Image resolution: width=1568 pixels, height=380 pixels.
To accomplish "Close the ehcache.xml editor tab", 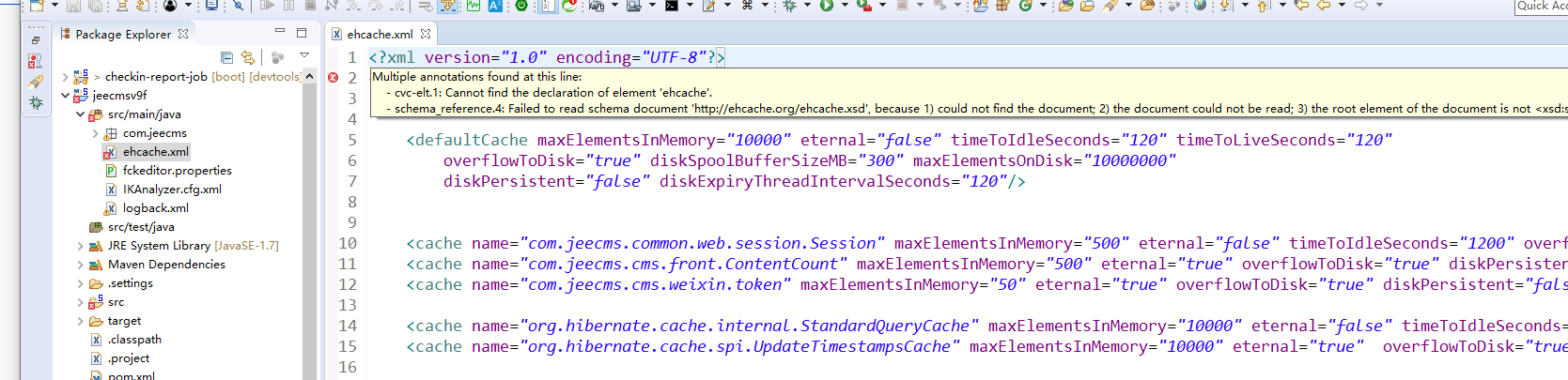I will (x=426, y=34).
